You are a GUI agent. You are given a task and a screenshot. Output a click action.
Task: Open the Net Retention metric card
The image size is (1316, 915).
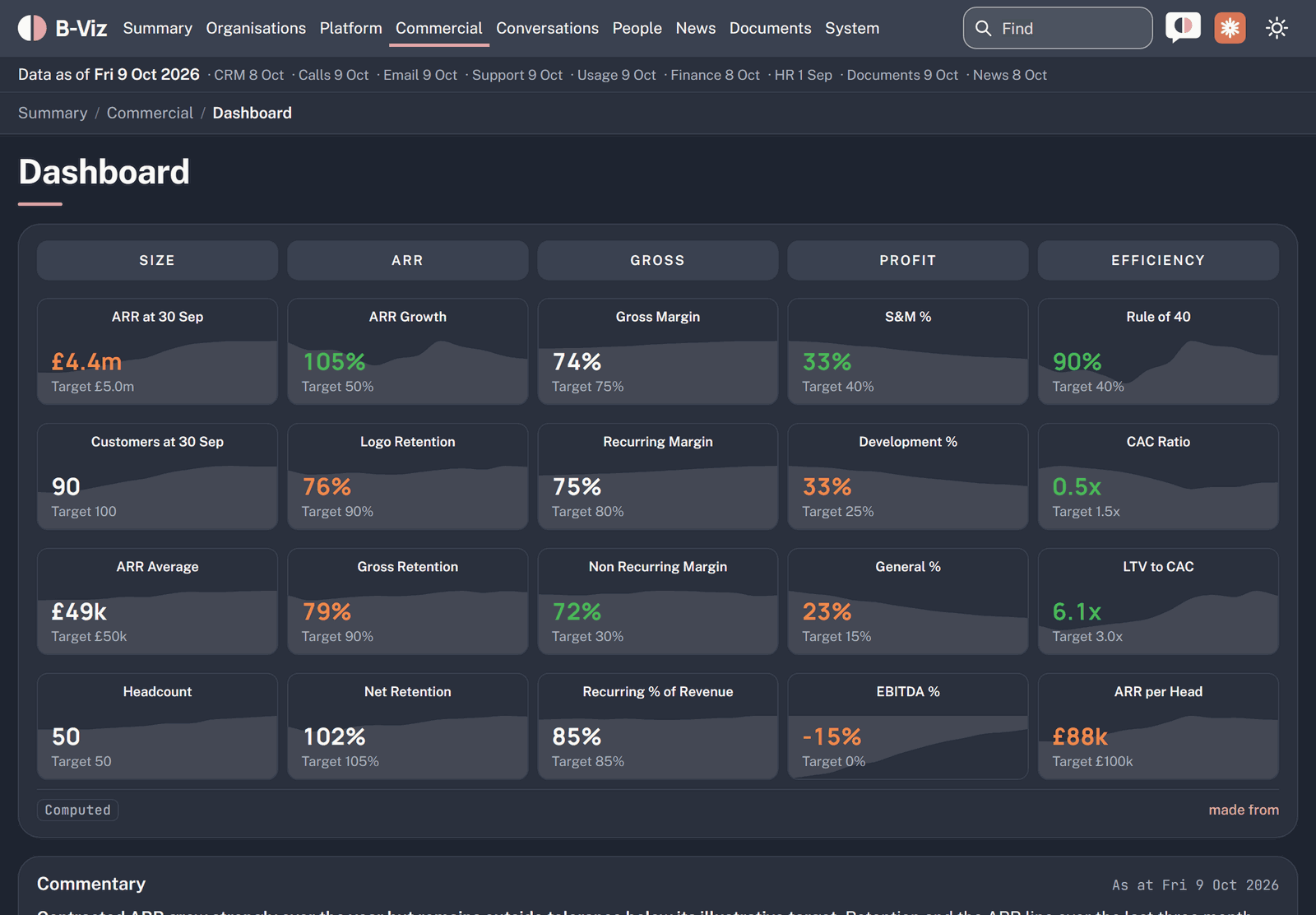pyautogui.click(x=408, y=727)
